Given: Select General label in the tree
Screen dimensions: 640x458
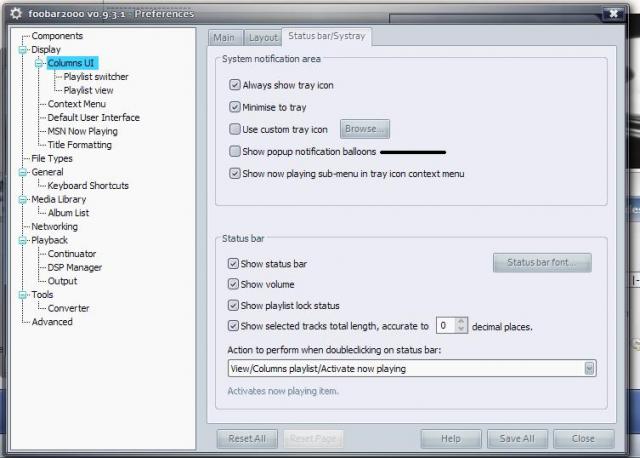Looking at the screenshot, I should (x=47, y=172).
